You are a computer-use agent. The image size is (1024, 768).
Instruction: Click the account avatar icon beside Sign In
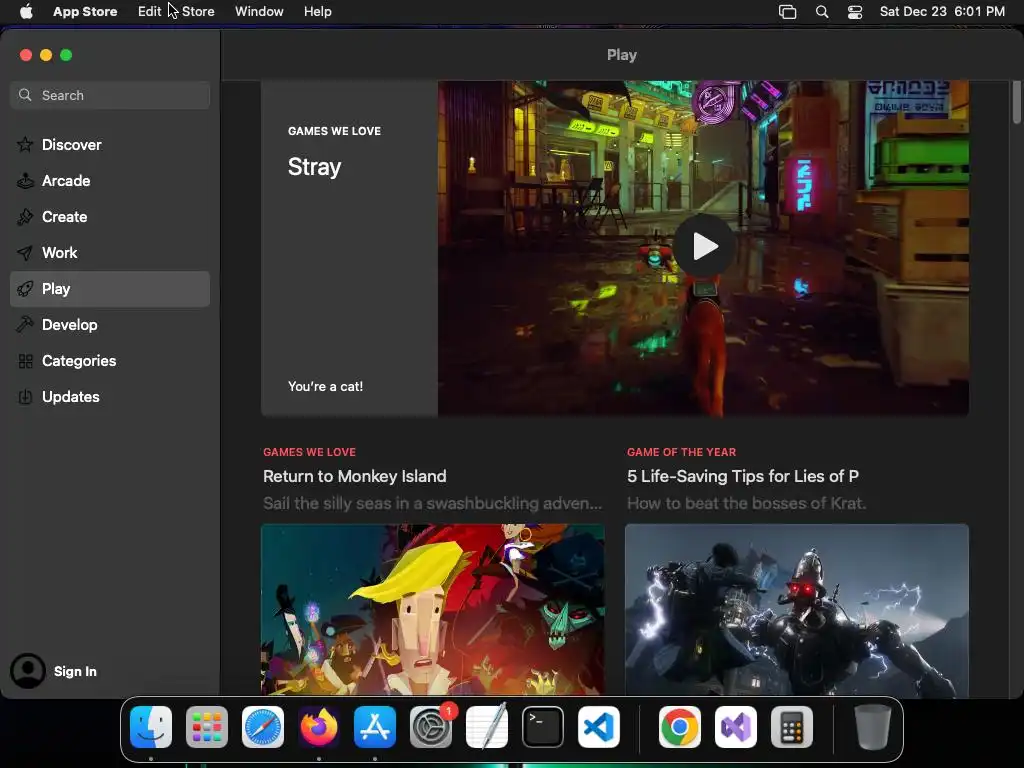27,671
